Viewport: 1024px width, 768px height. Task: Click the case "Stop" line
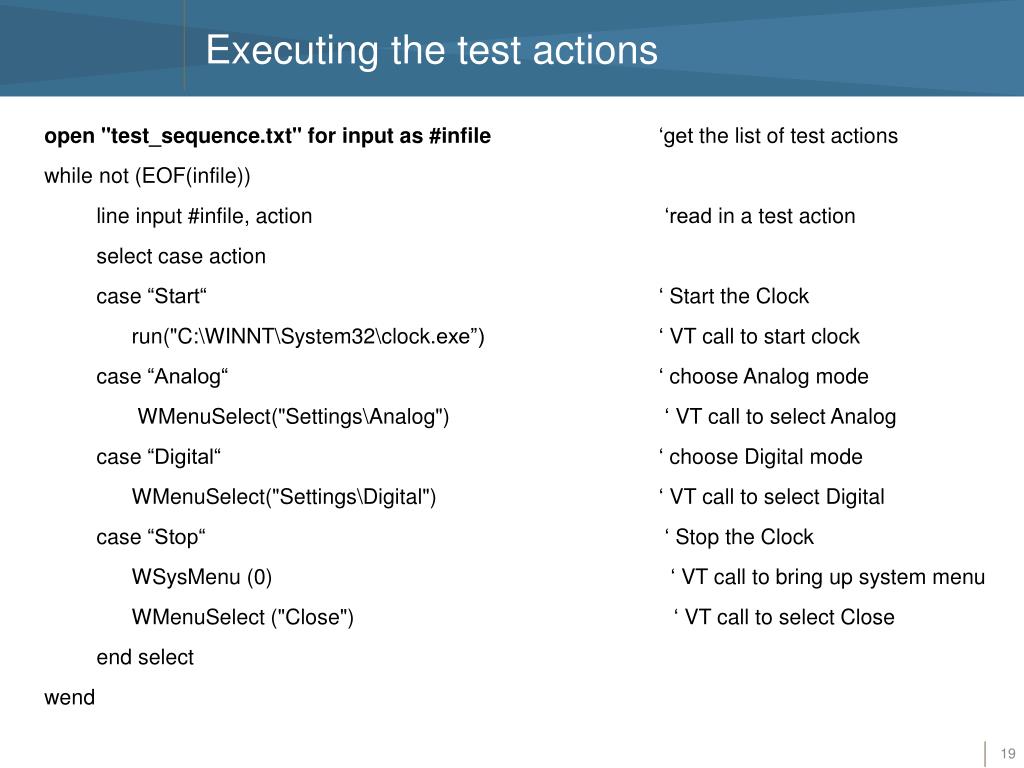(151, 537)
